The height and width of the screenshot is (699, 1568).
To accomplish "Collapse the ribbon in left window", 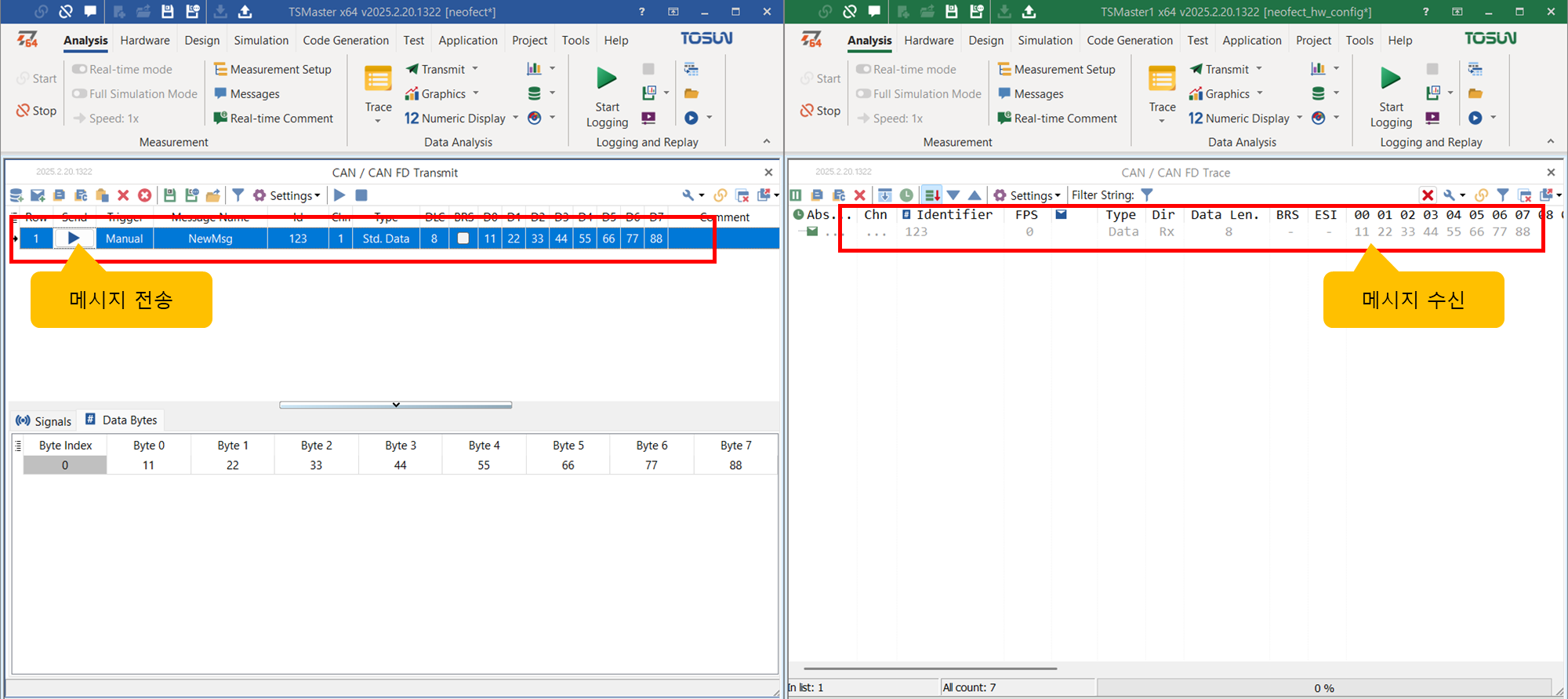I will (767, 141).
